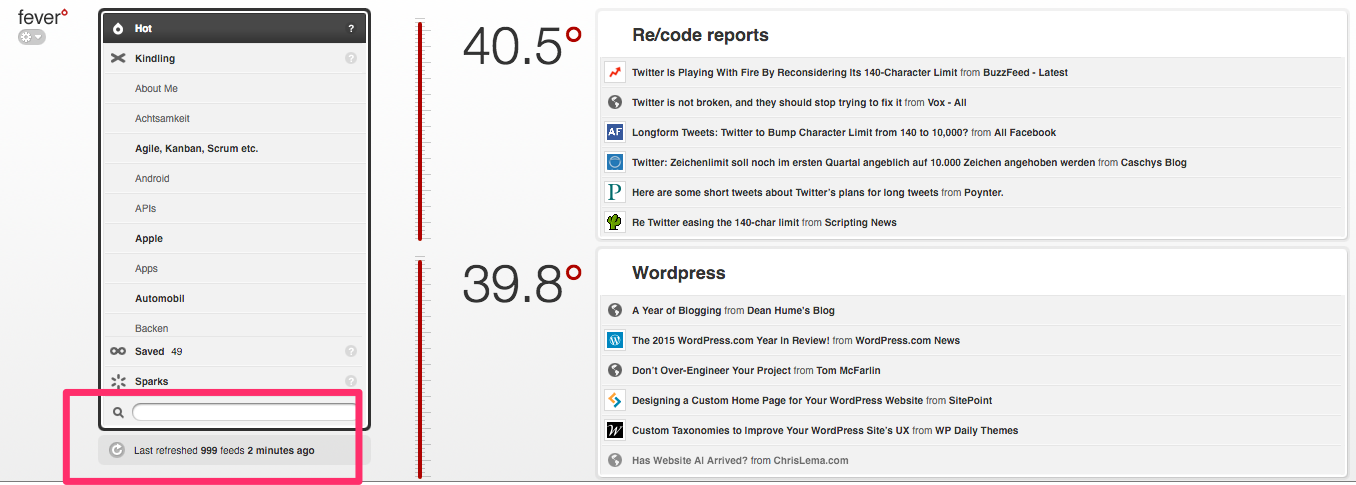Click the fever logo
The height and width of the screenshot is (485, 1356).
[x=43, y=17]
